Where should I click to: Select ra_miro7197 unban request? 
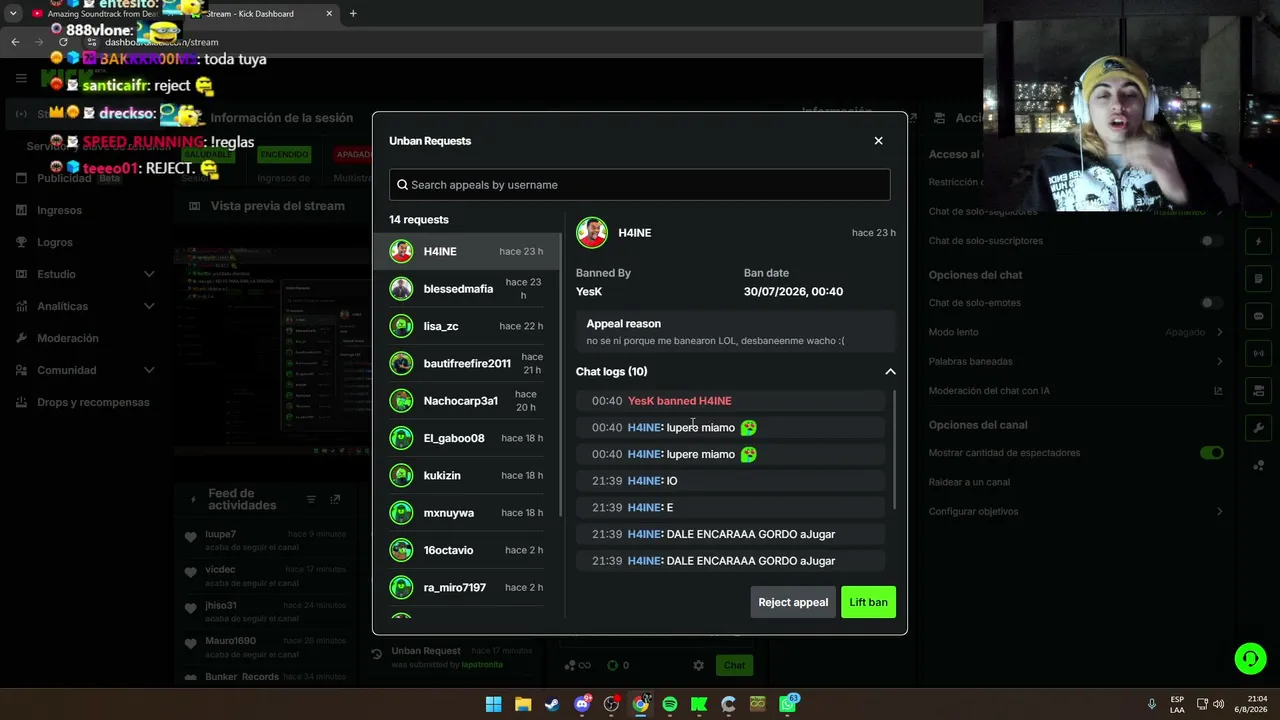pos(467,587)
